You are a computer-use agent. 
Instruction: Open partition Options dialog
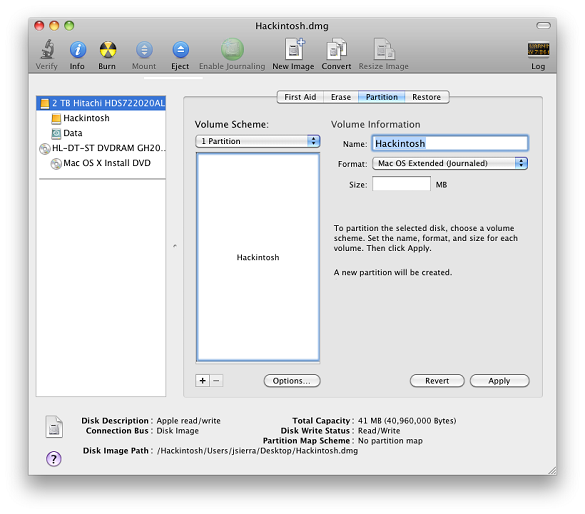coord(292,381)
